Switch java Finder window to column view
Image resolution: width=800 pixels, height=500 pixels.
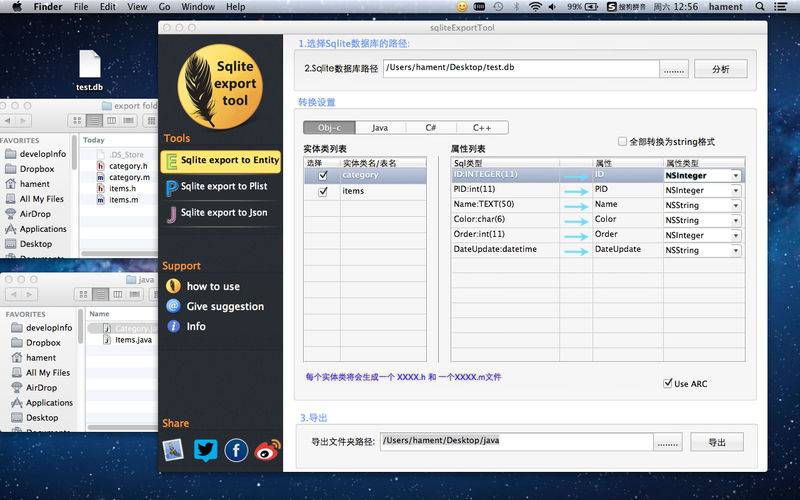click(x=117, y=294)
